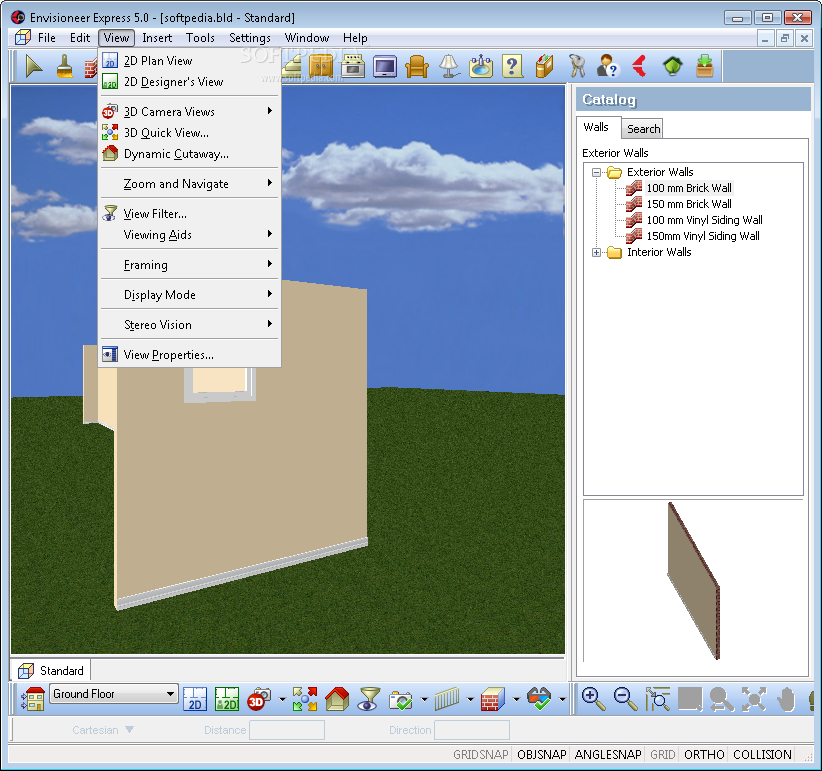This screenshot has height=771, width=822.
Task: Open the Settings menu
Action: (250, 38)
